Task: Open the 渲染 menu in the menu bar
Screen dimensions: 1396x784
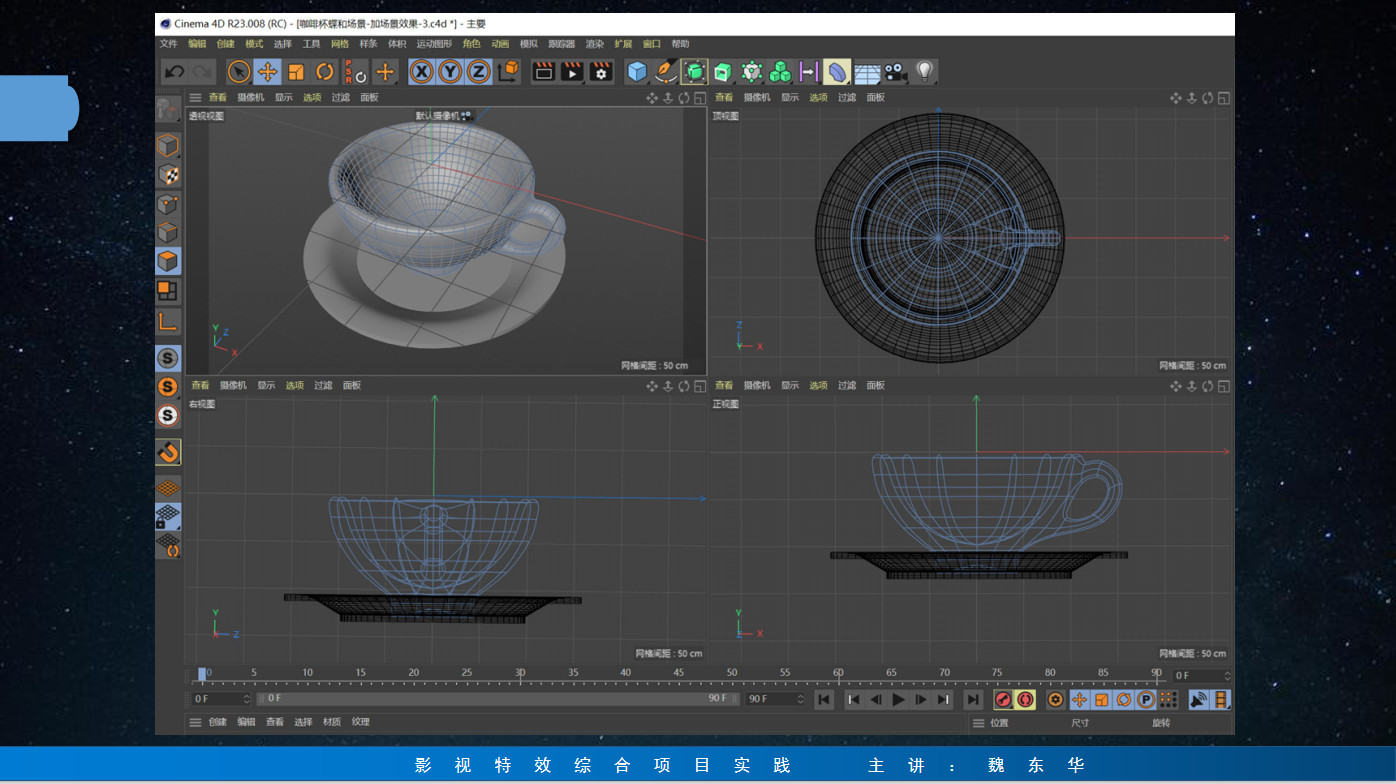Action: pos(595,44)
